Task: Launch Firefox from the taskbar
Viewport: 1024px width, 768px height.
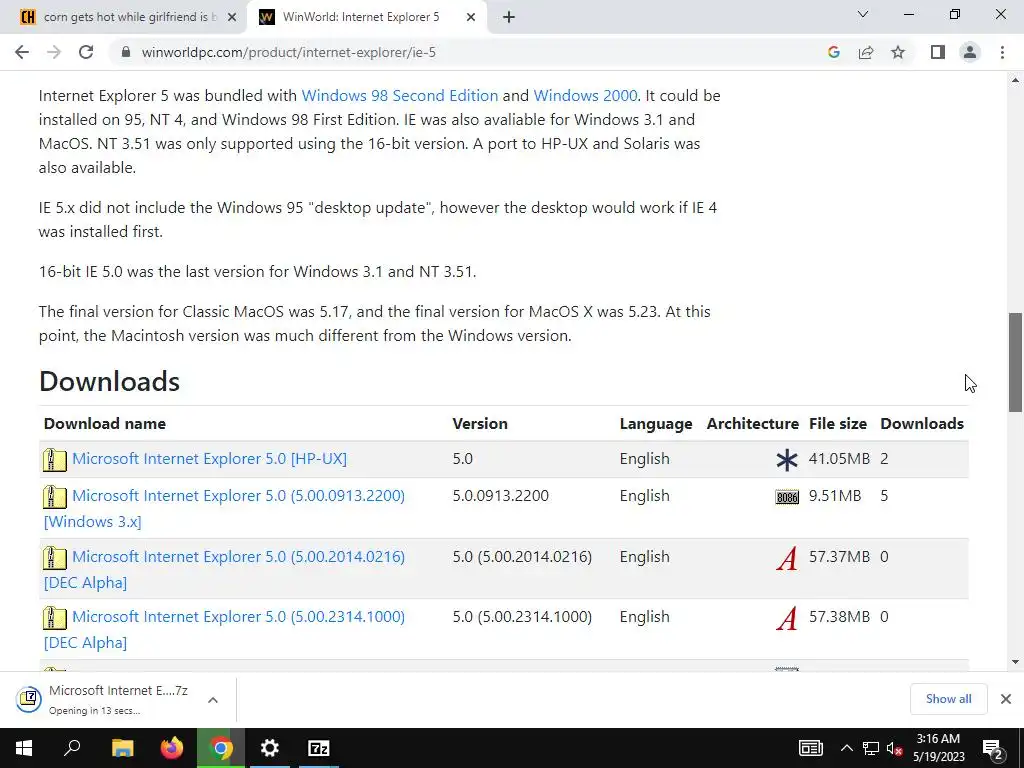Action: tap(172, 748)
